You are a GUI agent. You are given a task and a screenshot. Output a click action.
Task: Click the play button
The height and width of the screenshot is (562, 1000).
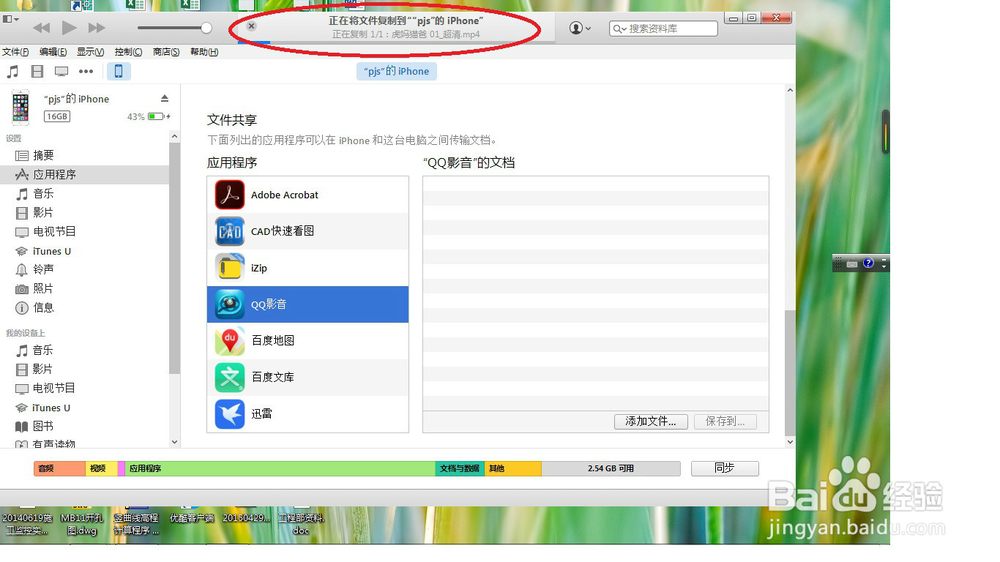point(69,27)
